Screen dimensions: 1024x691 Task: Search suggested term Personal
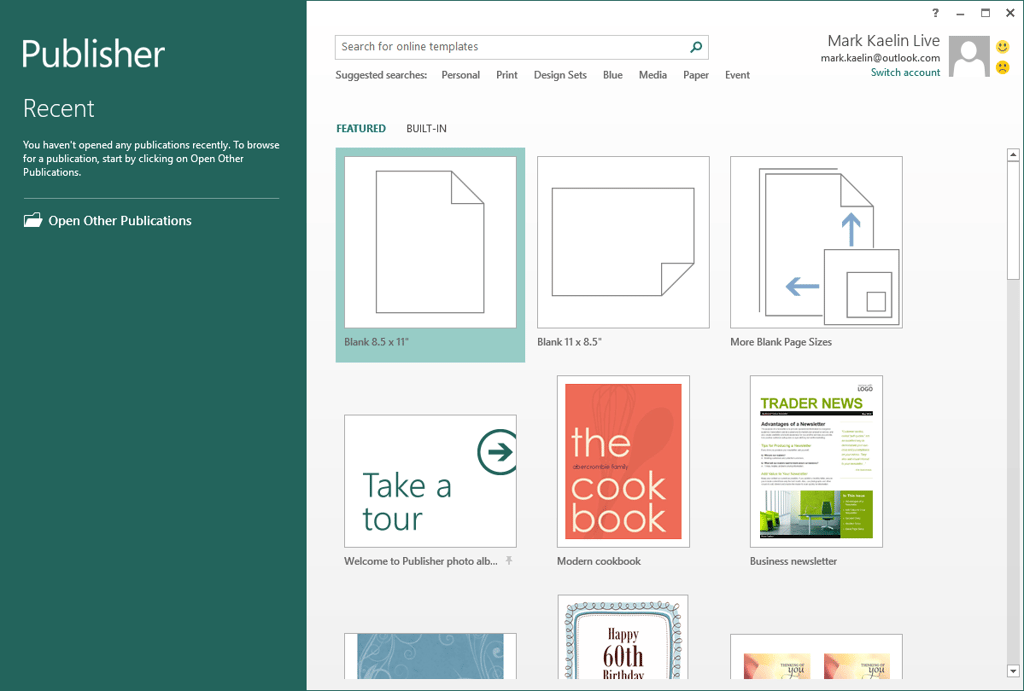pos(460,75)
